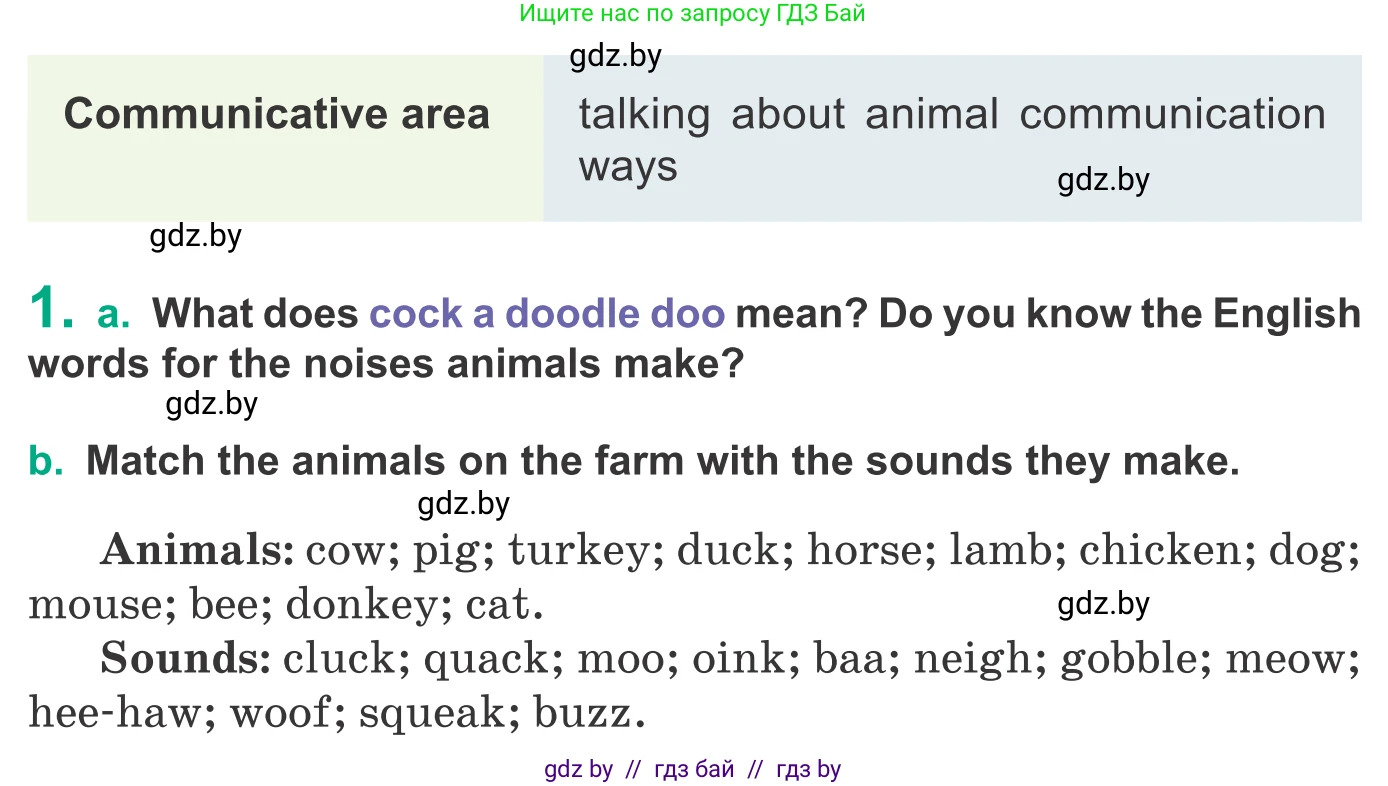
Task: Click the green Russian header text at top
Action: (692, 14)
